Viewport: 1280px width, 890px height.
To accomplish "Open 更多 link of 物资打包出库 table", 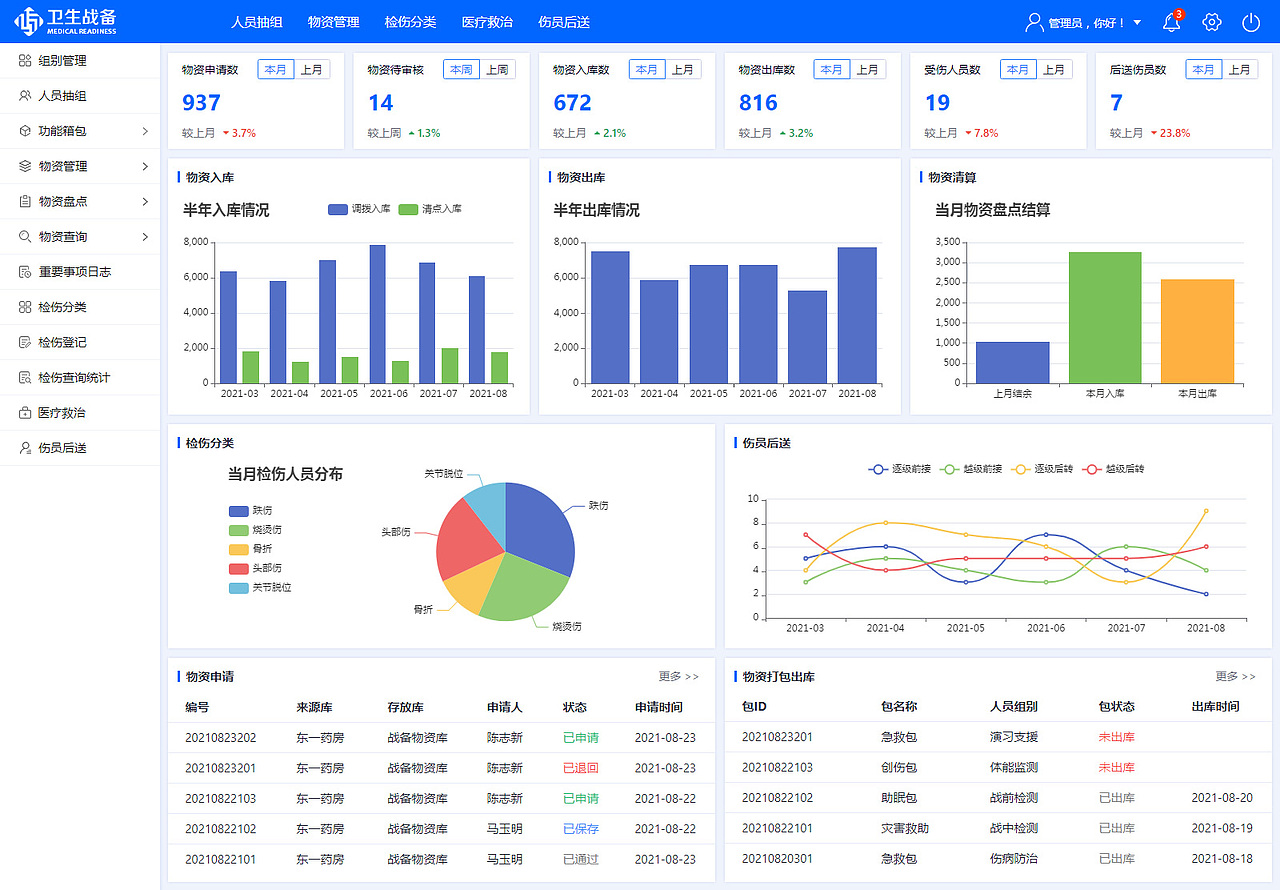I will point(1234,676).
